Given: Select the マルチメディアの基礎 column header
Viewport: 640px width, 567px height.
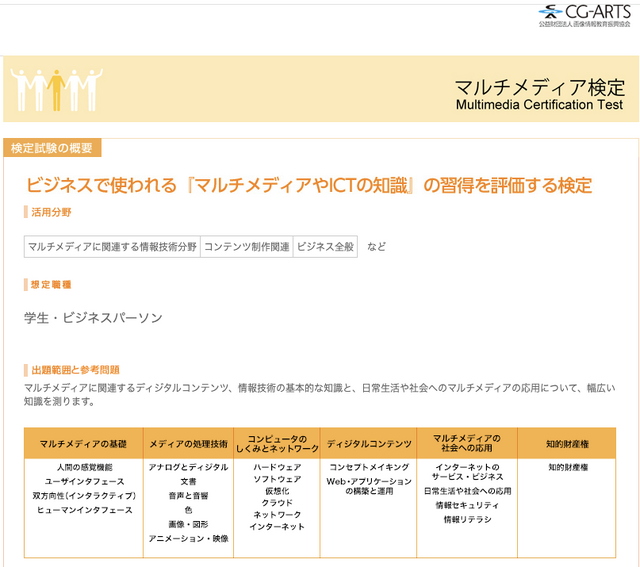Looking at the screenshot, I should [84, 444].
